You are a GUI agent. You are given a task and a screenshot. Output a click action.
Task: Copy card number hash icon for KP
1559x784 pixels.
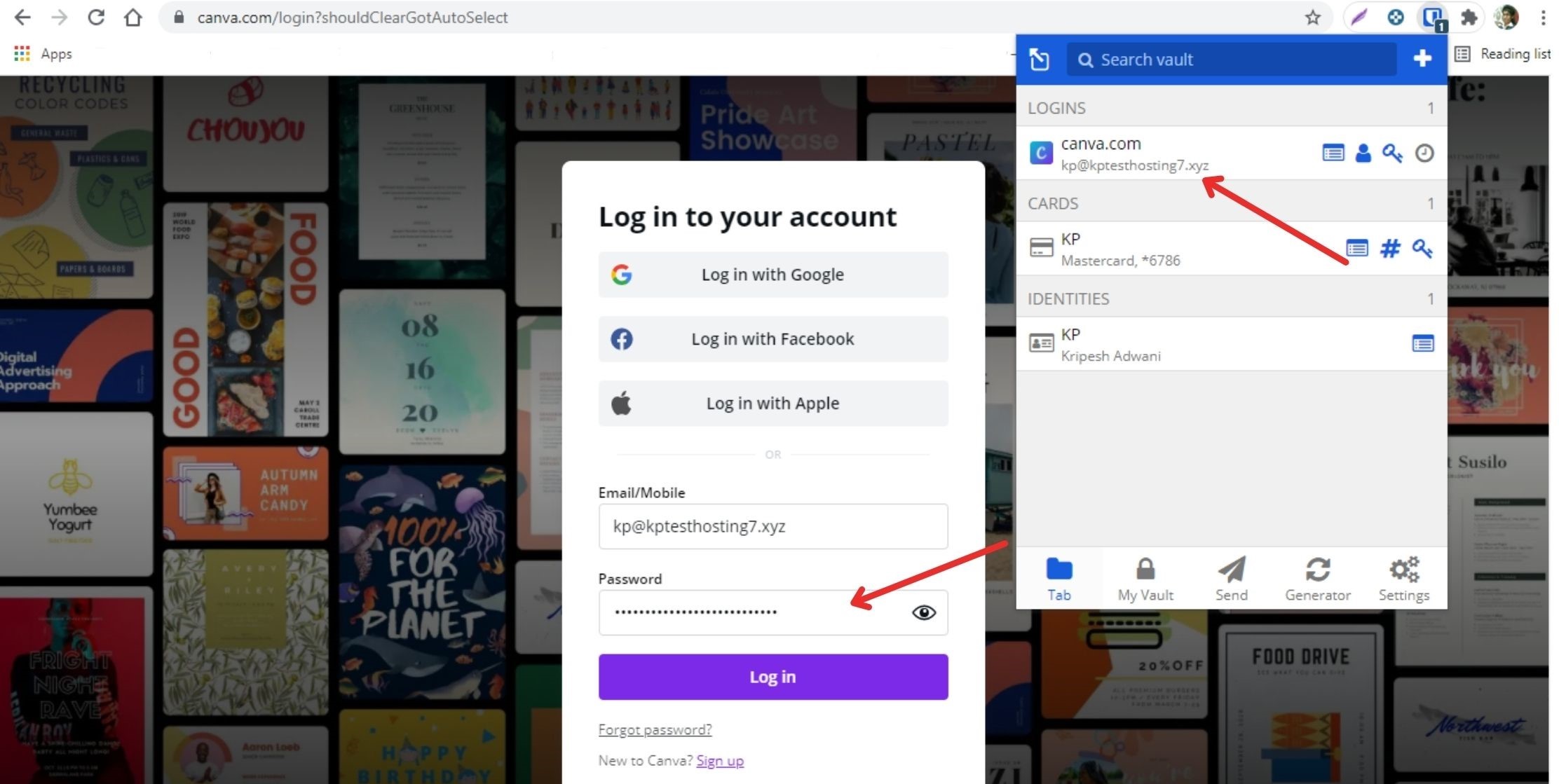click(1389, 248)
